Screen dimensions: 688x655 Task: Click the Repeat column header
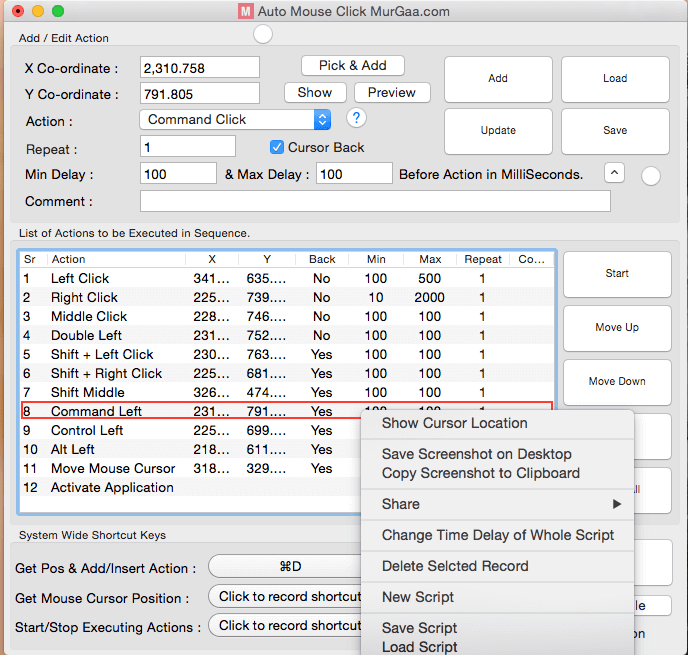[x=483, y=259]
